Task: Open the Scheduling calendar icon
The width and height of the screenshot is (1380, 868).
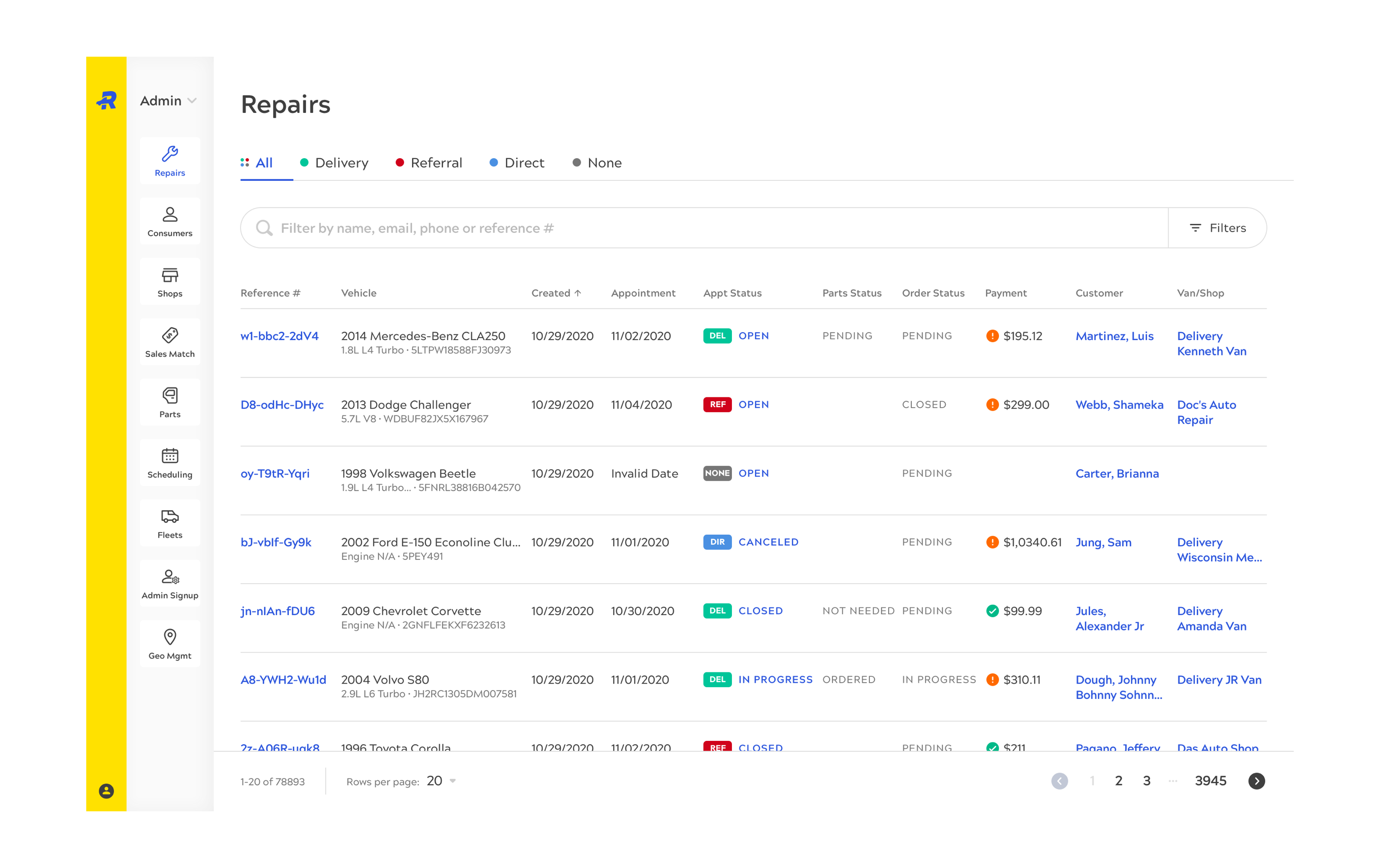Action: 170,463
